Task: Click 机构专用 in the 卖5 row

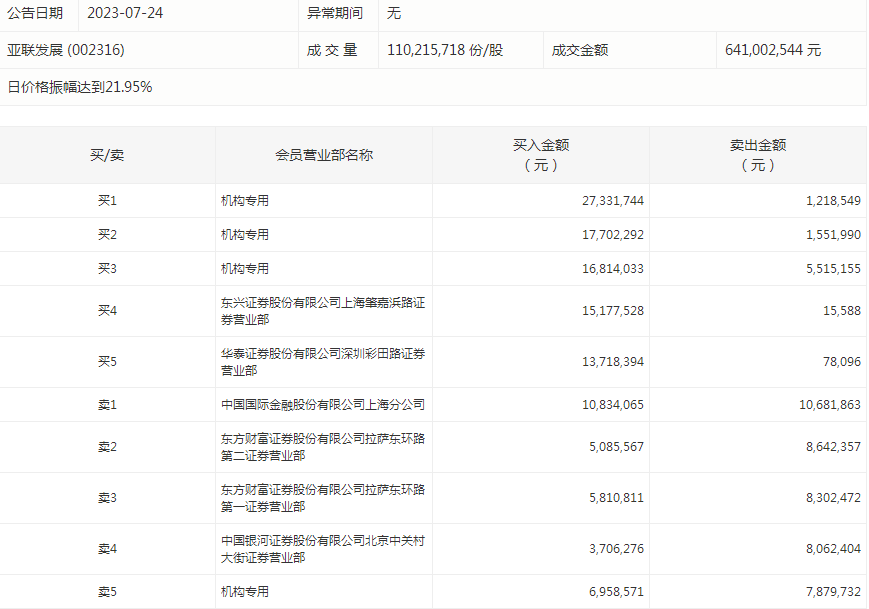Action: [245, 592]
